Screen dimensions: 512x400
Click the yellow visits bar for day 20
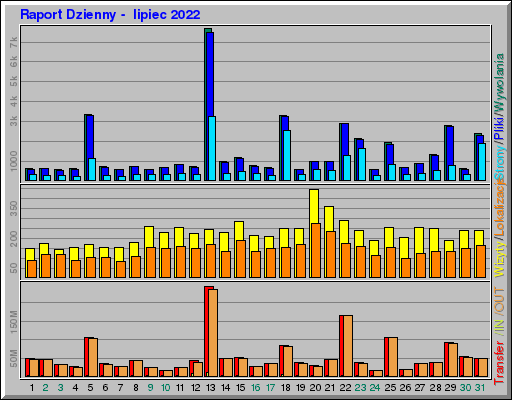click(314, 206)
